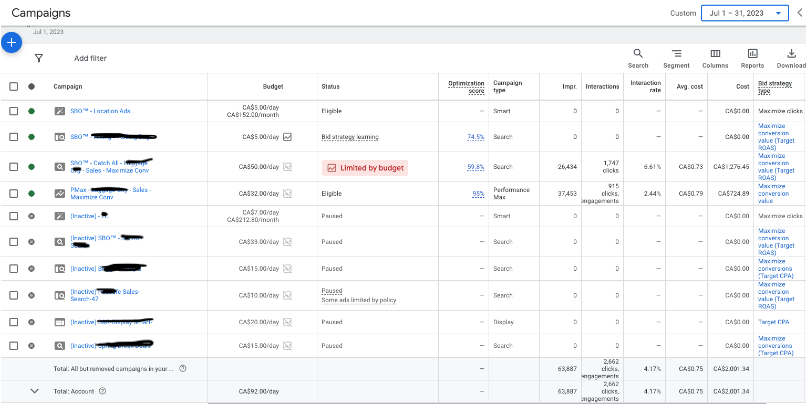
Task: Open the 95% optimization score link
Action: tap(478, 194)
